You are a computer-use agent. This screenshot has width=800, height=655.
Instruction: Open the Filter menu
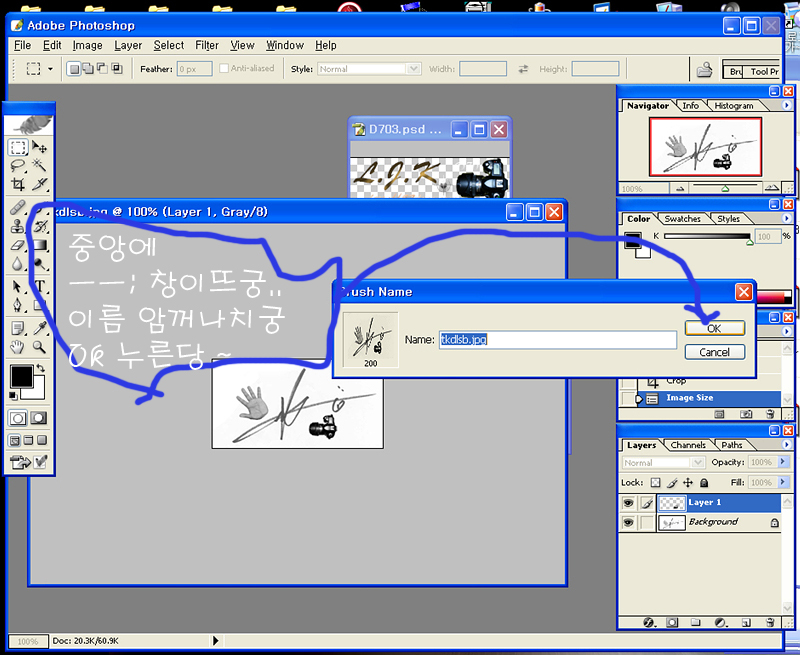click(207, 45)
